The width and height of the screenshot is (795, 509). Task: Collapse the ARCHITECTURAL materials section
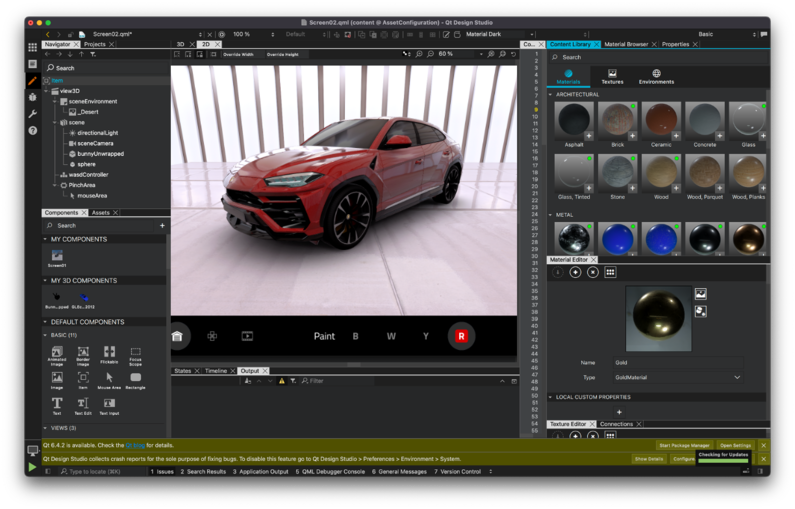pos(550,95)
